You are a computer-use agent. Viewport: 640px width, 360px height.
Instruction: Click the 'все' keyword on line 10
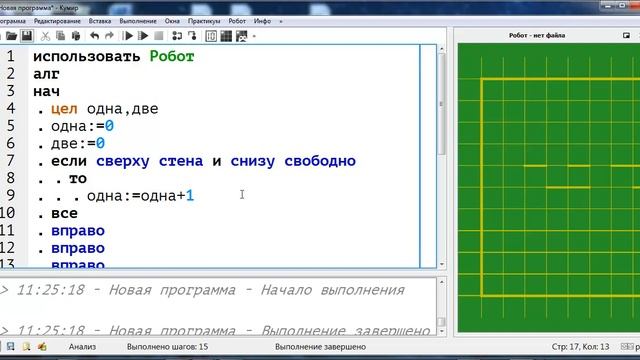(x=64, y=213)
